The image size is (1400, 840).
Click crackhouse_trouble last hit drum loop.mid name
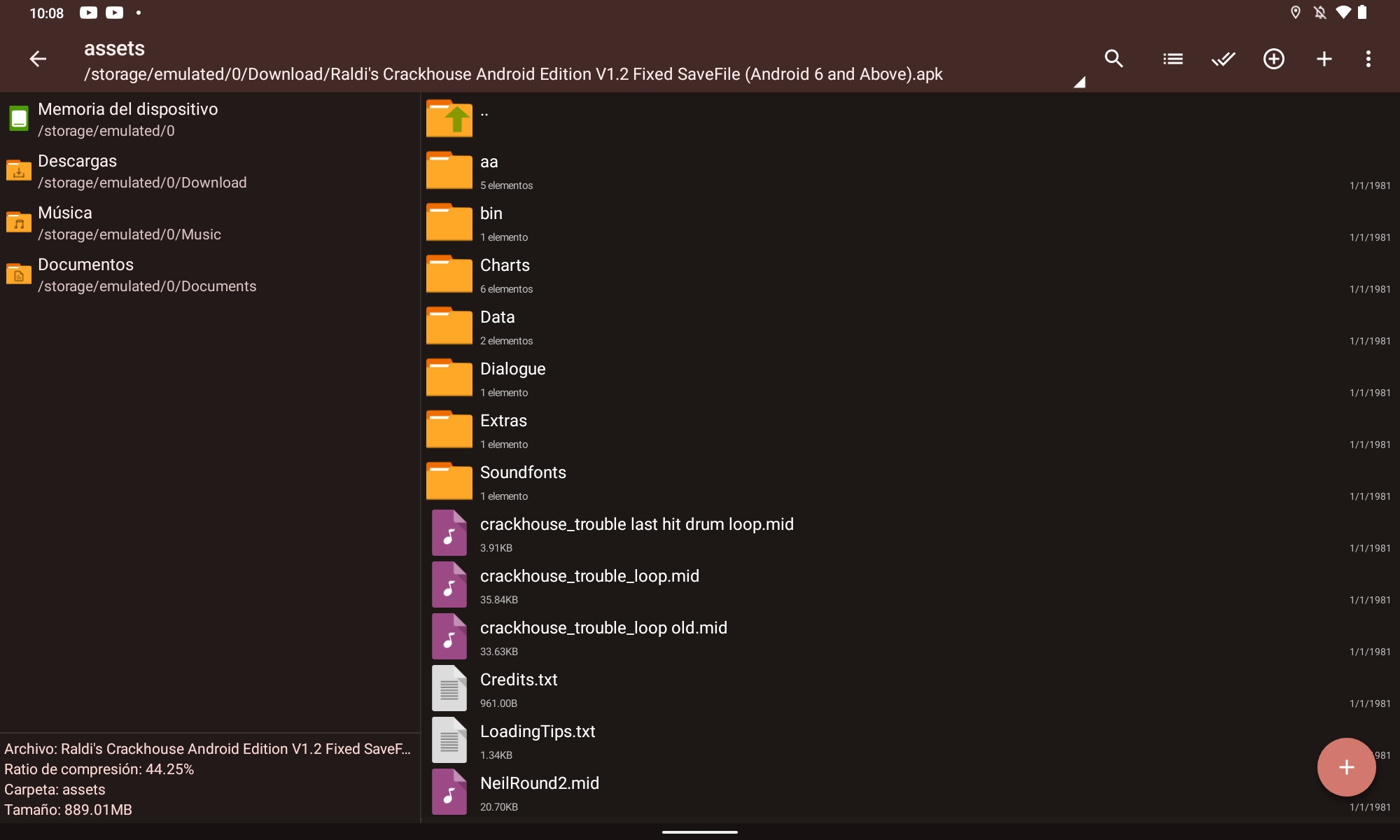click(636, 524)
